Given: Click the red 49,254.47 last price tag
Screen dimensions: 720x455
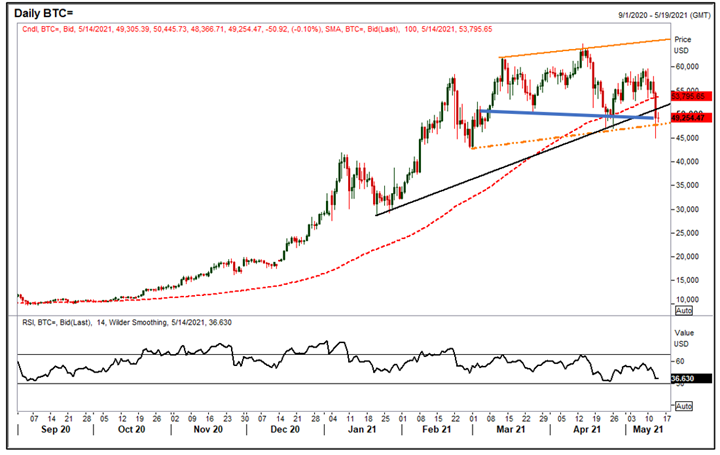Looking at the screenshot, I should click(691, 118).
